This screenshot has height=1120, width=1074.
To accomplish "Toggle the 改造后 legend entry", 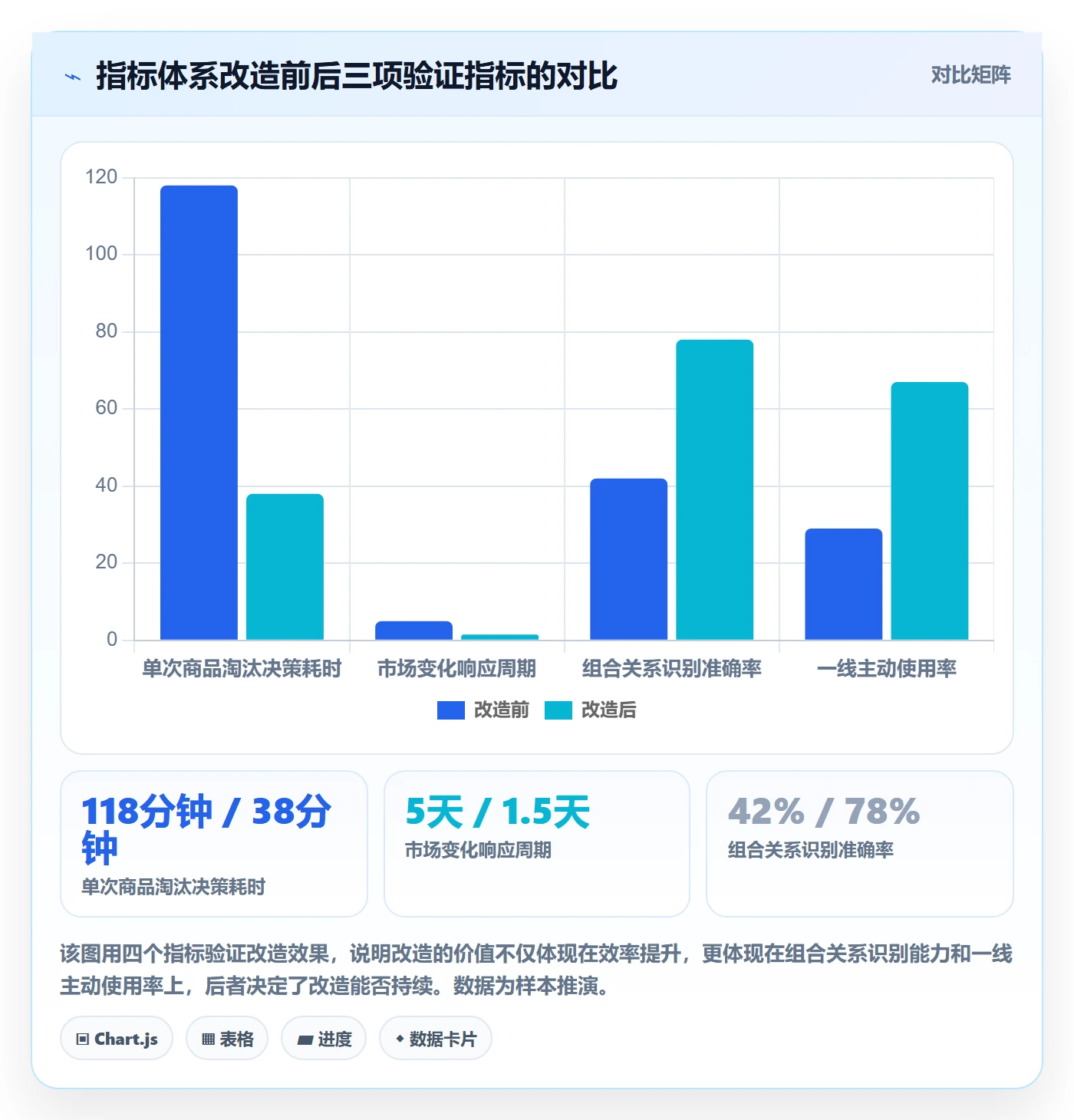I will tap(591, 710).
